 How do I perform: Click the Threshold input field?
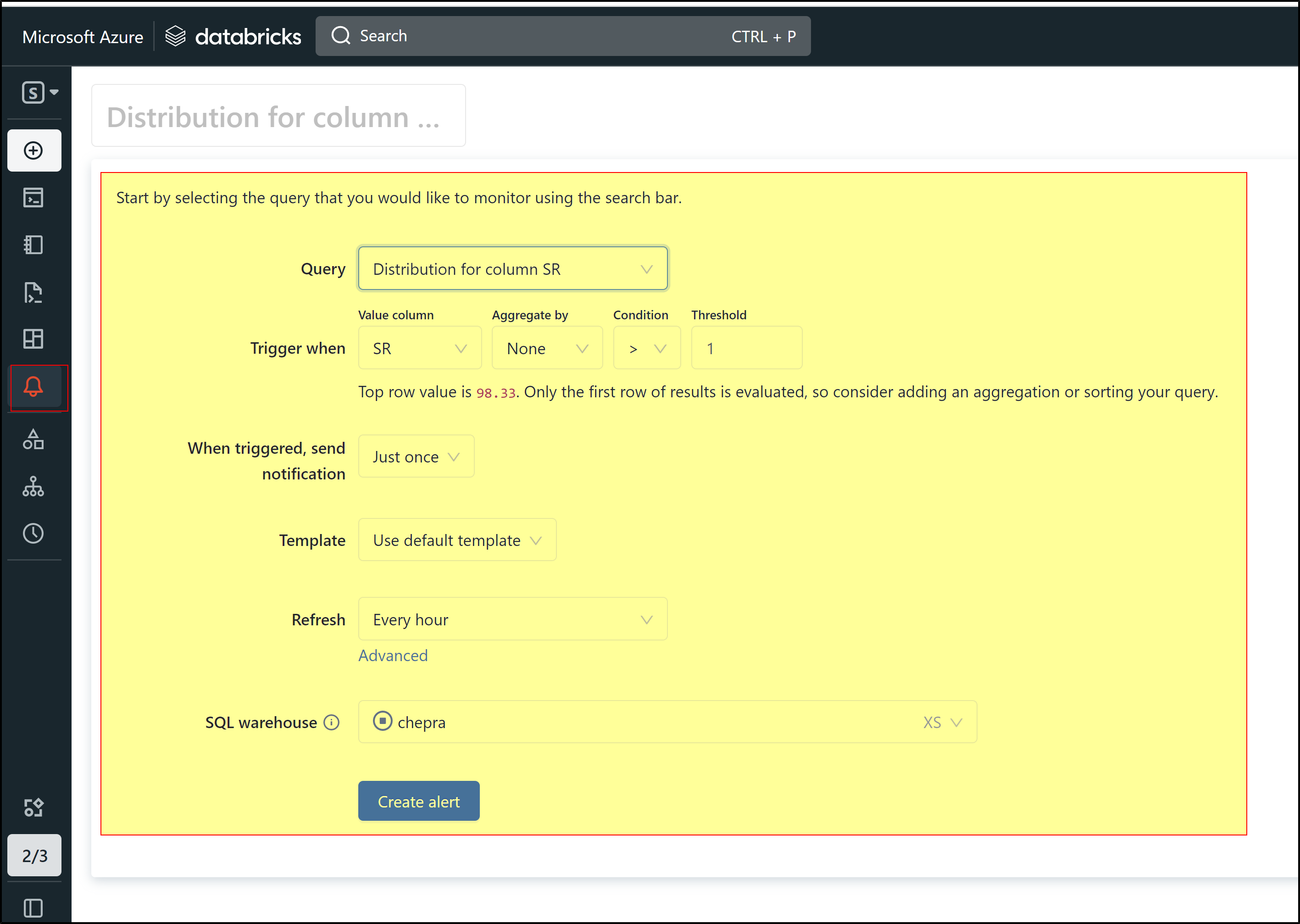pyautogui.click(x=746, y=348)
